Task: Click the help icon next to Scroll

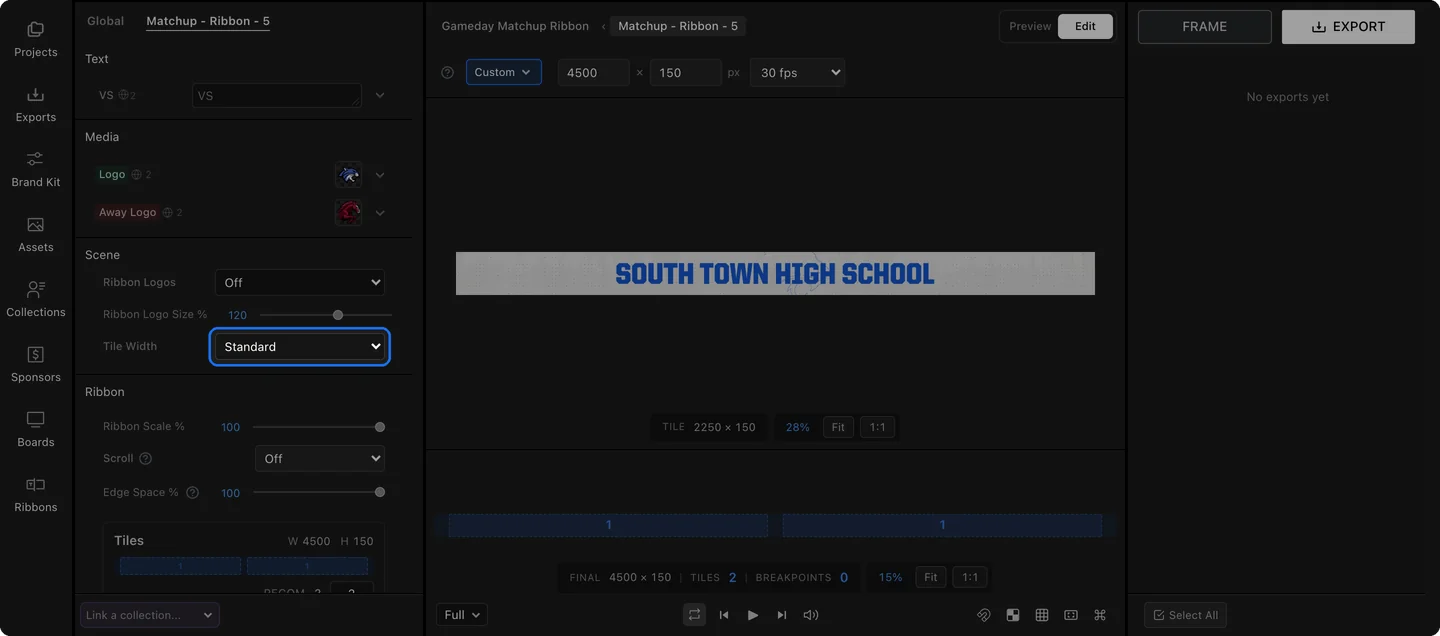Action: pyautogui.click(x=145, y=459)
